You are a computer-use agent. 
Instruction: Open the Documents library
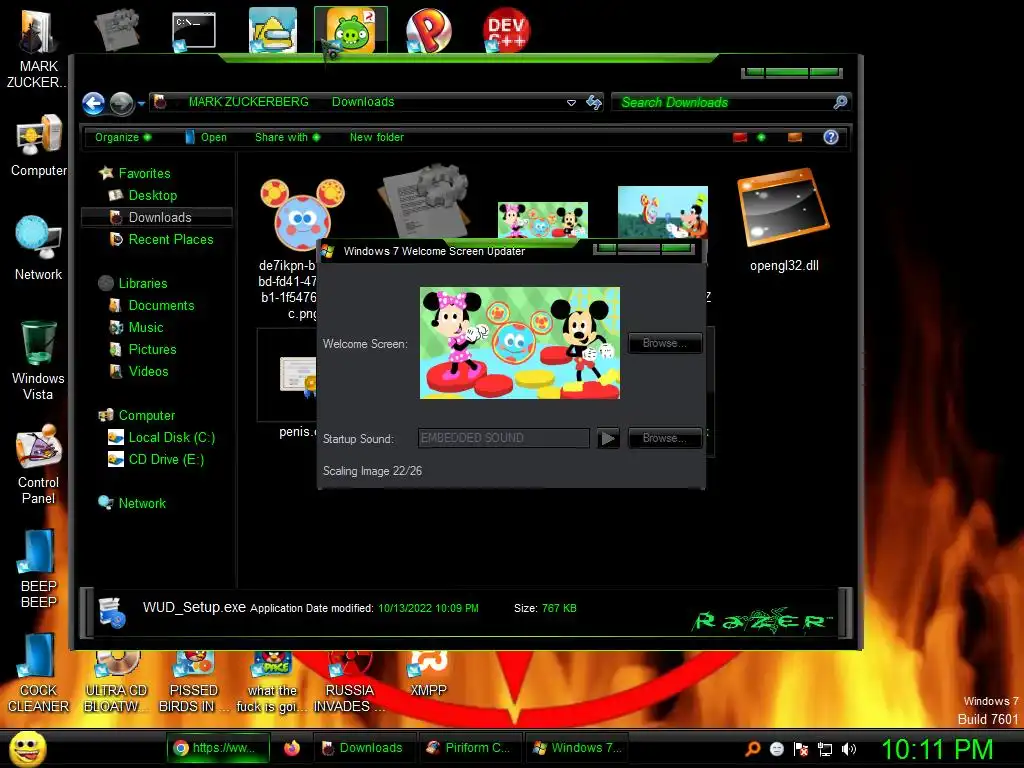161,306
